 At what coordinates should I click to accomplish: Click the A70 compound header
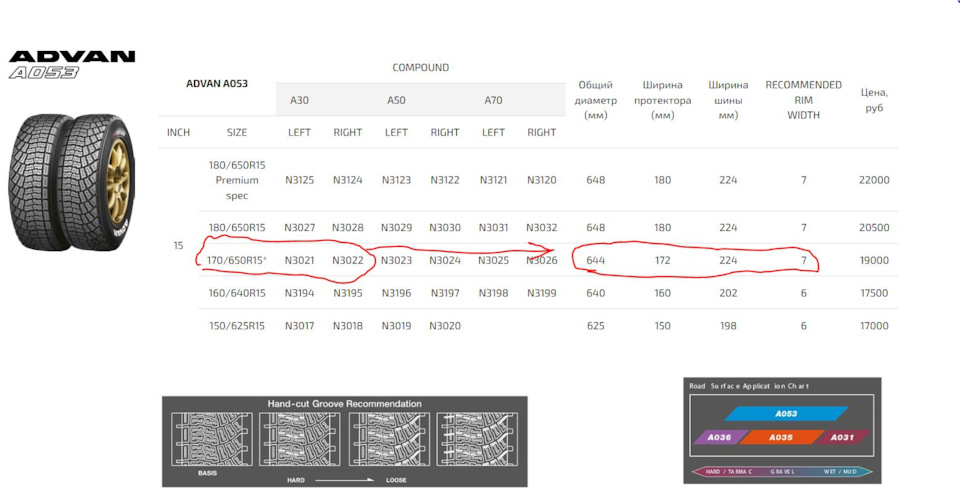click(x=493, y=100)
